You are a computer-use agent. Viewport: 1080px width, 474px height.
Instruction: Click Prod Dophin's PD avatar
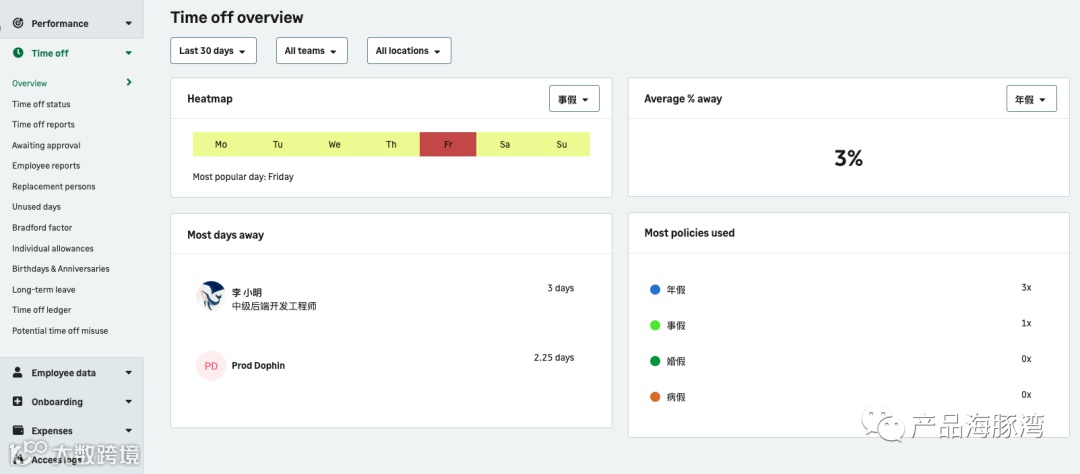tap(211, 366)
